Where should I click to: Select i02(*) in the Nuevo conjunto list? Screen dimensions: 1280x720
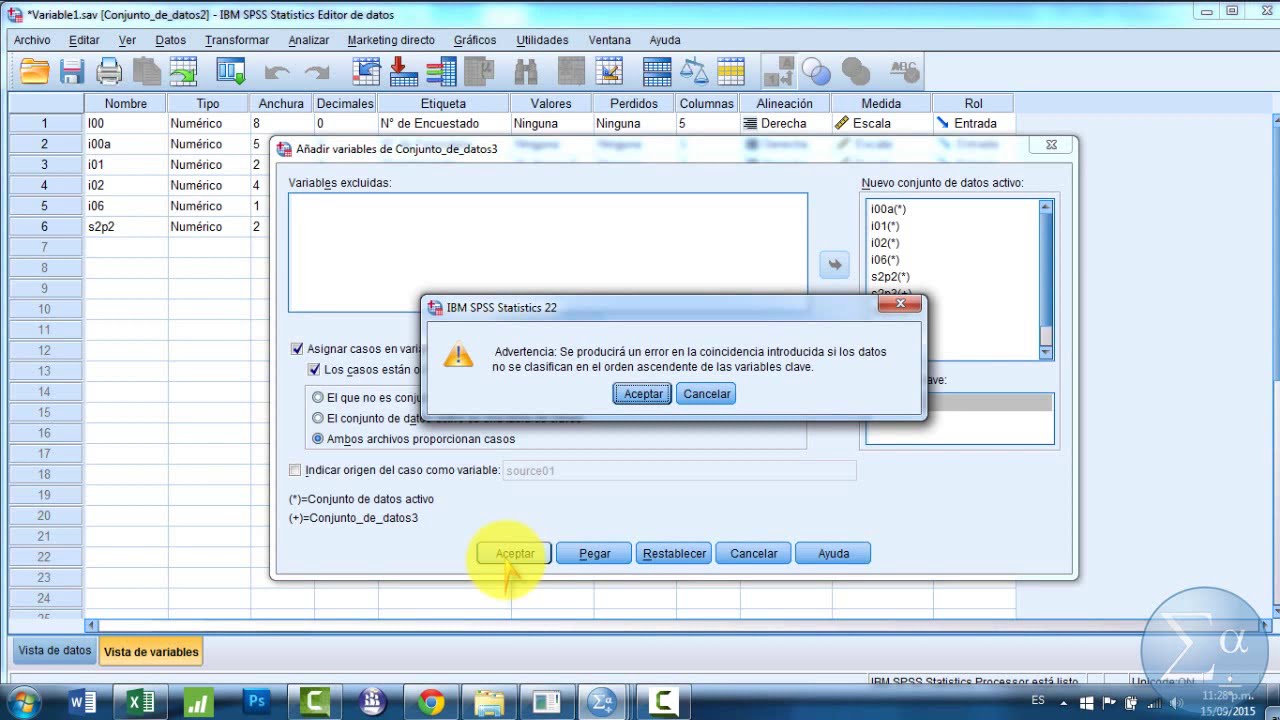tap(885, 243)
